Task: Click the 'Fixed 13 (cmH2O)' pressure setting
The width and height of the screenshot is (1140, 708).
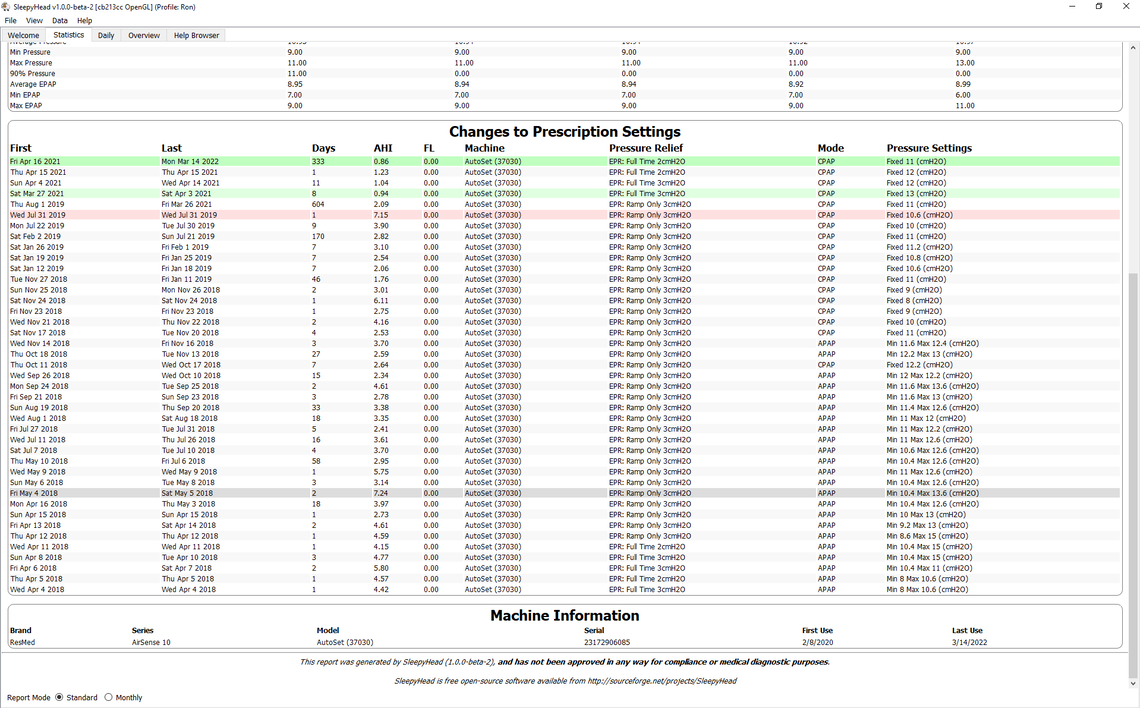Action: pos(916,193)
